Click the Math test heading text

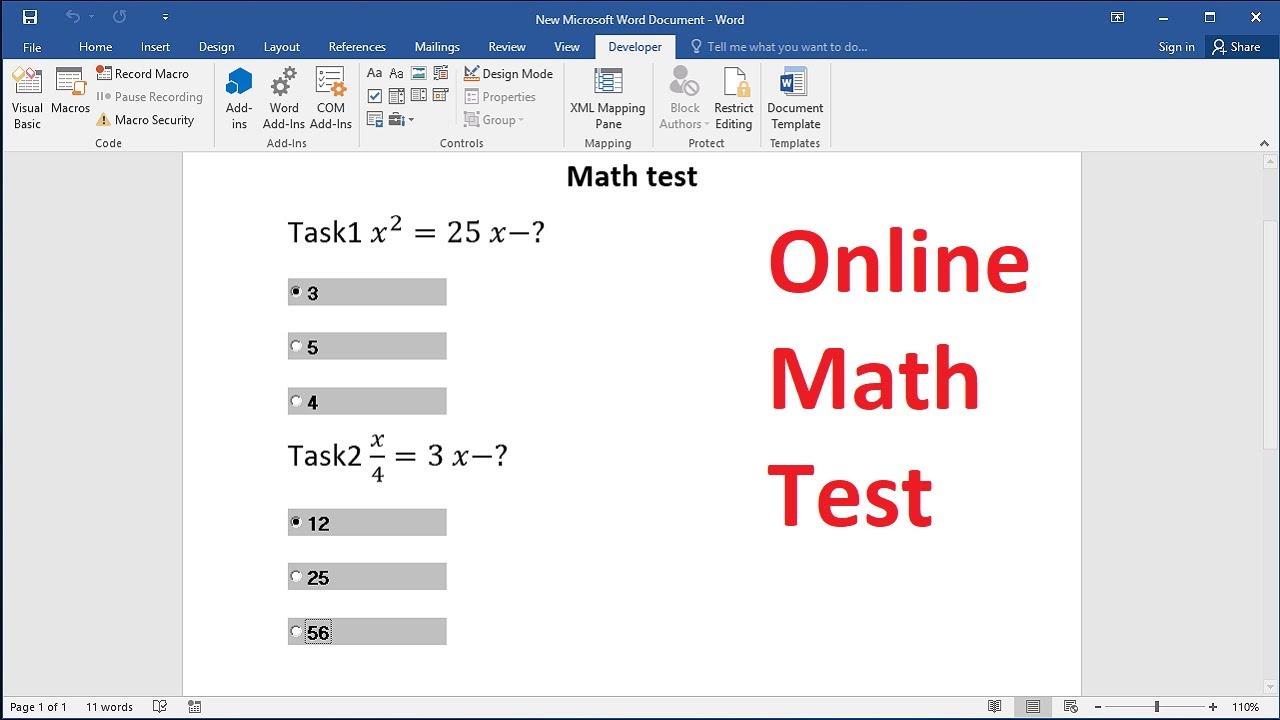(x=632, y=176)
